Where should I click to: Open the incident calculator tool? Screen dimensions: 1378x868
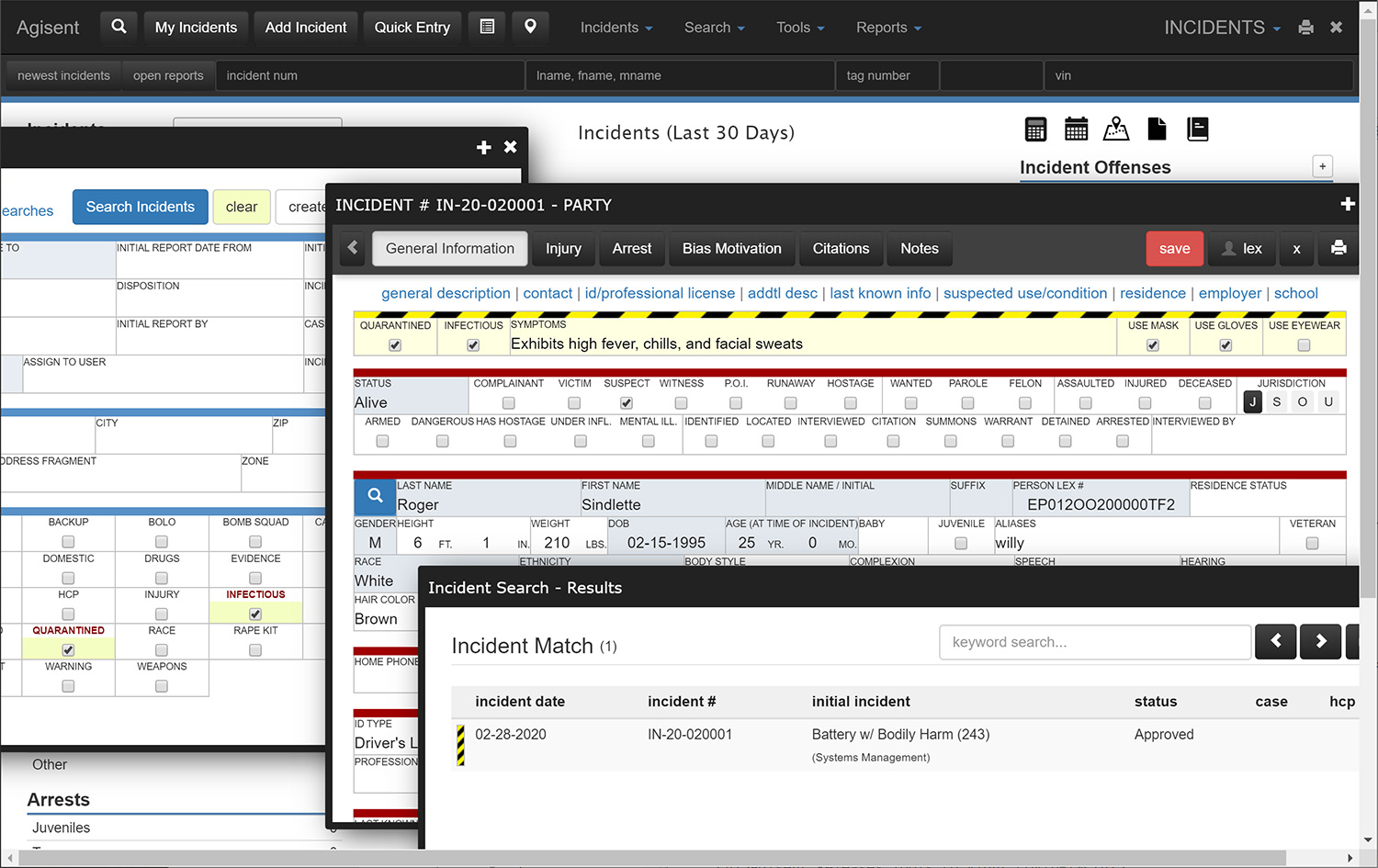[x=1035, y=130]
